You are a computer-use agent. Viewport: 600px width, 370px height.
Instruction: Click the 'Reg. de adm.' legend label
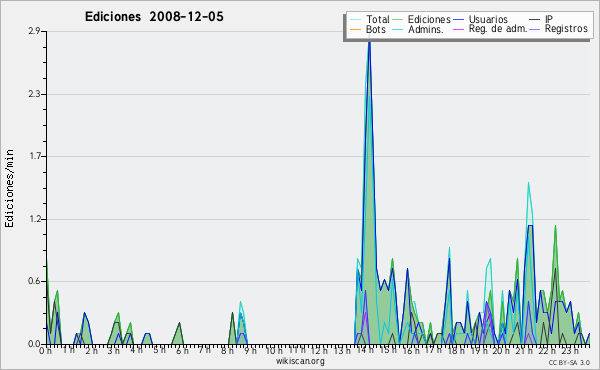(498, 29)
